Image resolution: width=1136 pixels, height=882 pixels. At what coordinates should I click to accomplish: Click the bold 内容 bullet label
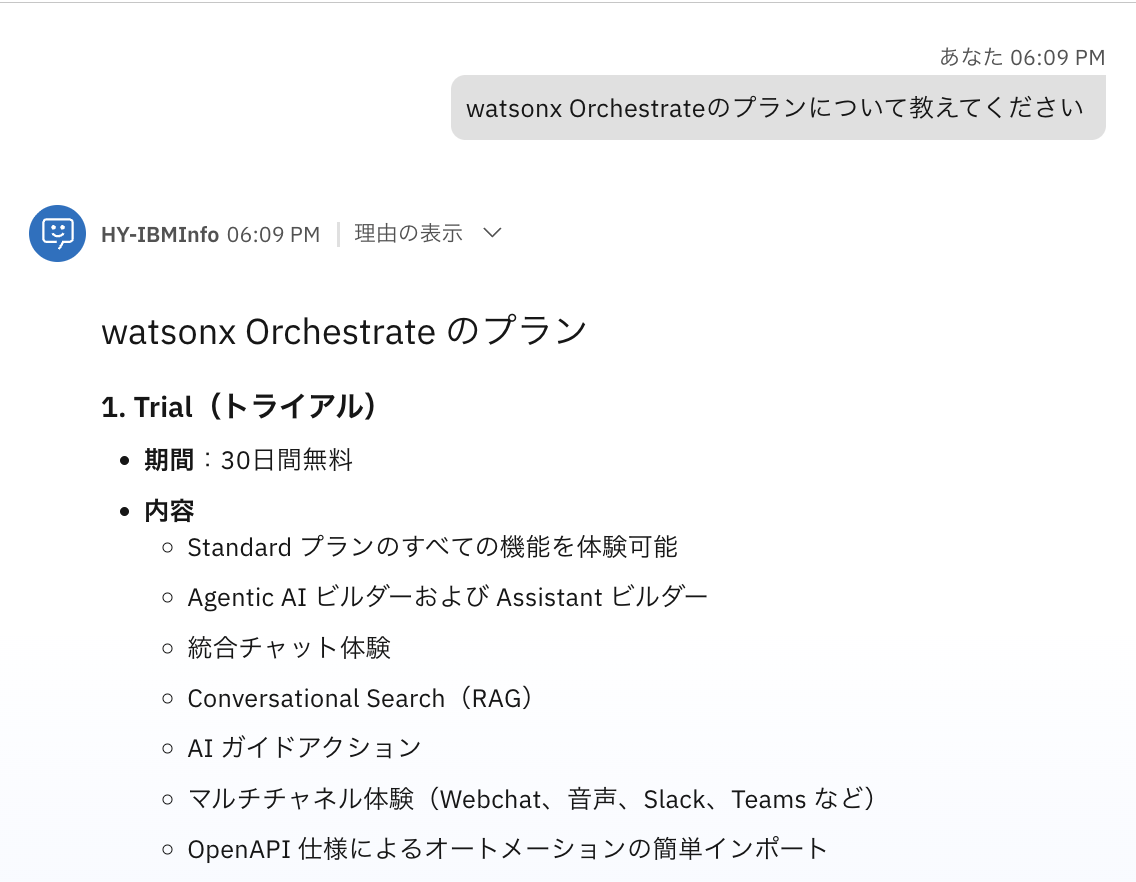(x=169, y=511)
